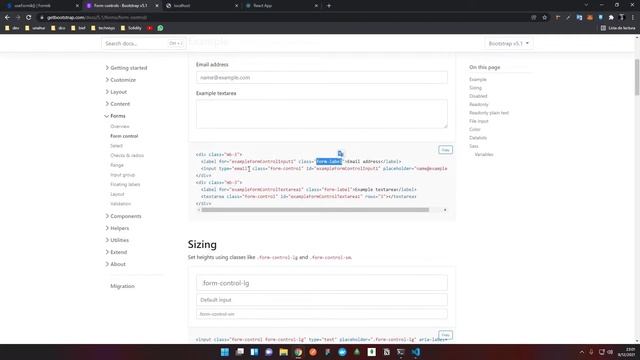640x360 pixels.
Task: Focus the Search docs field
Action: point(144,43)
